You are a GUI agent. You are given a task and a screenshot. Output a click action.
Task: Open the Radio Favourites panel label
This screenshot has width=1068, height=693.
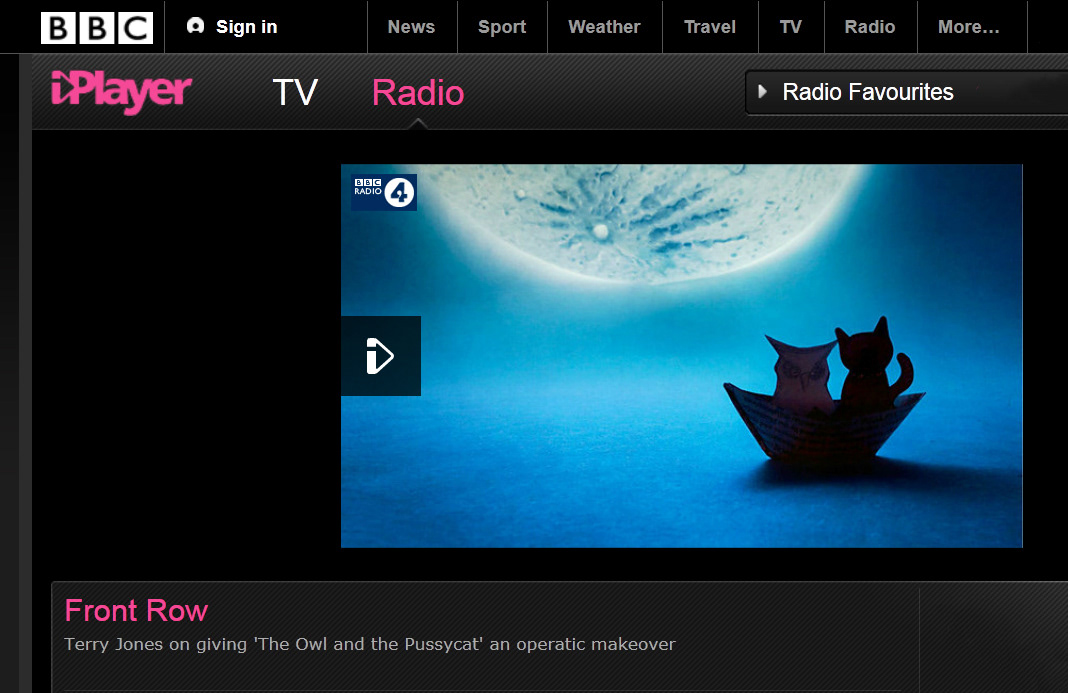click(x=868, y=91)
